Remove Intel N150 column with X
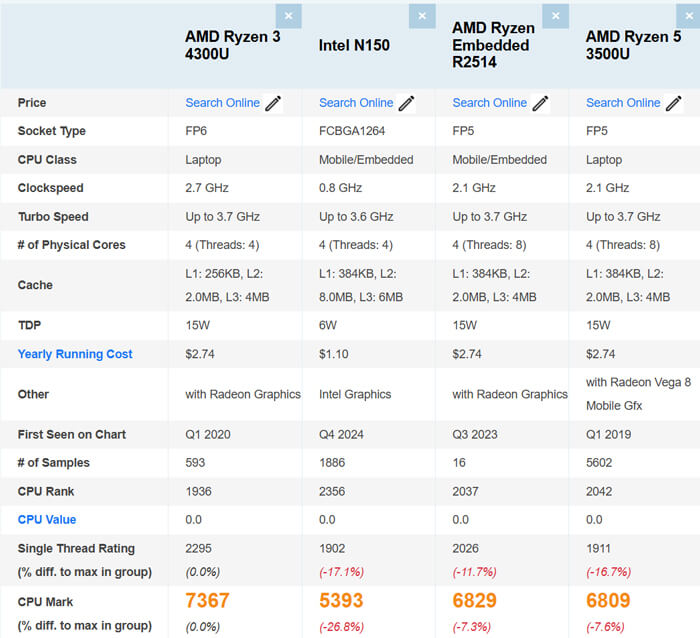Image resolution: width=700 pixels, height=638 pixels. [x=422, y=16]
